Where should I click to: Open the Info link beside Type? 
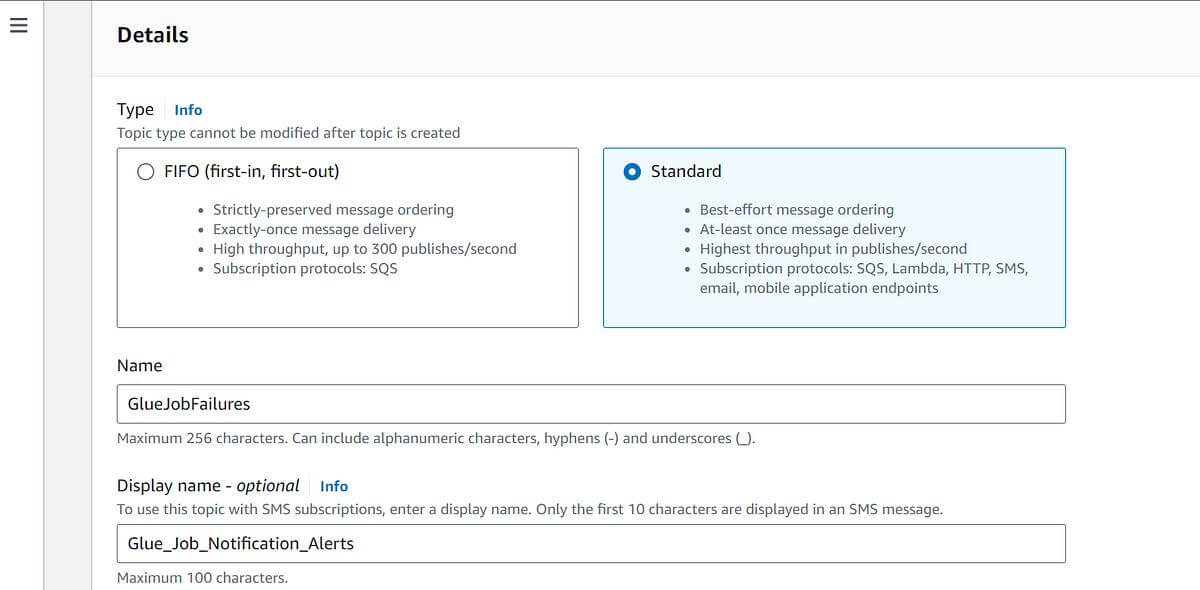coord(188,110)
